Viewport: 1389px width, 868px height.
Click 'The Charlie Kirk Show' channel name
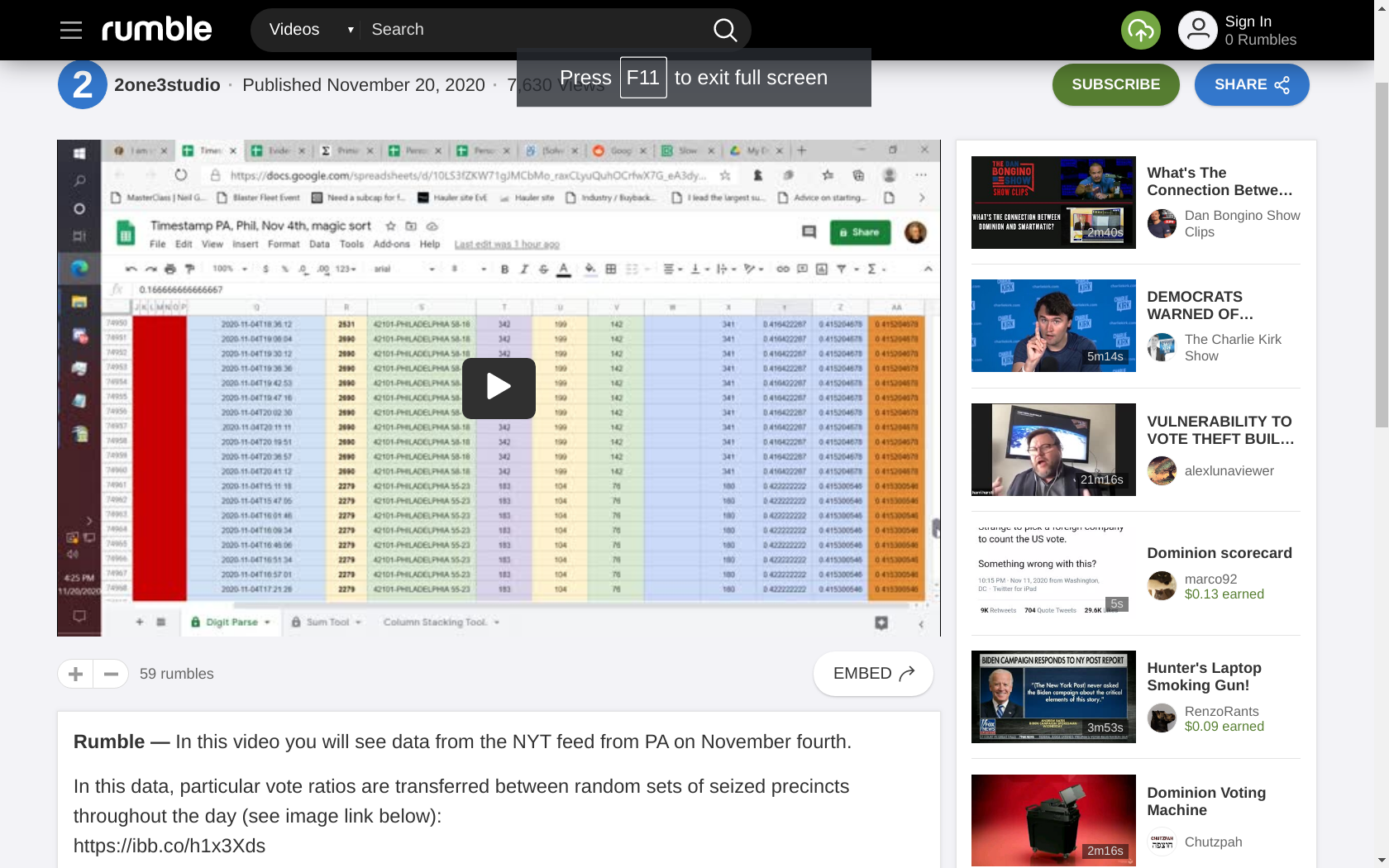pyautogui.click(x=1233, y=347)
